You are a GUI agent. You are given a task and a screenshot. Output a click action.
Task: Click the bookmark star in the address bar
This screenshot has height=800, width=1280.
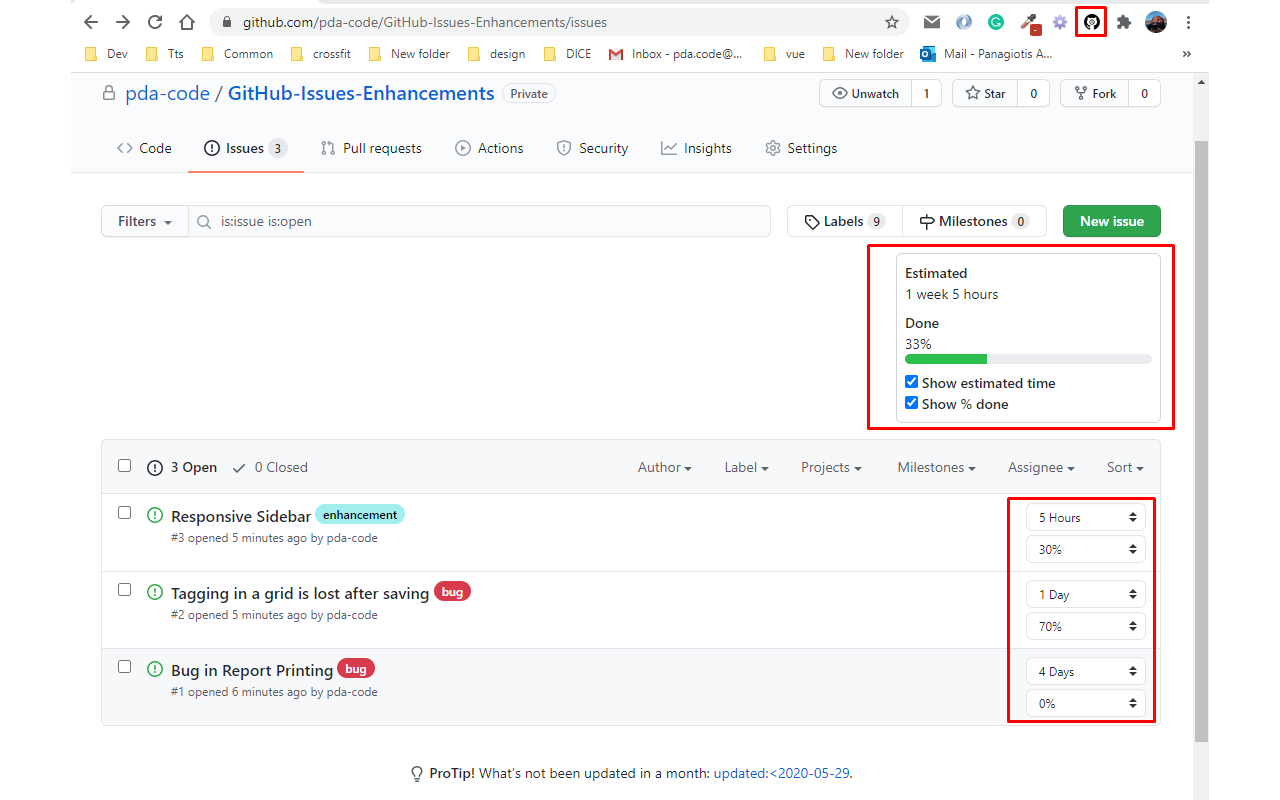point(890,21)
